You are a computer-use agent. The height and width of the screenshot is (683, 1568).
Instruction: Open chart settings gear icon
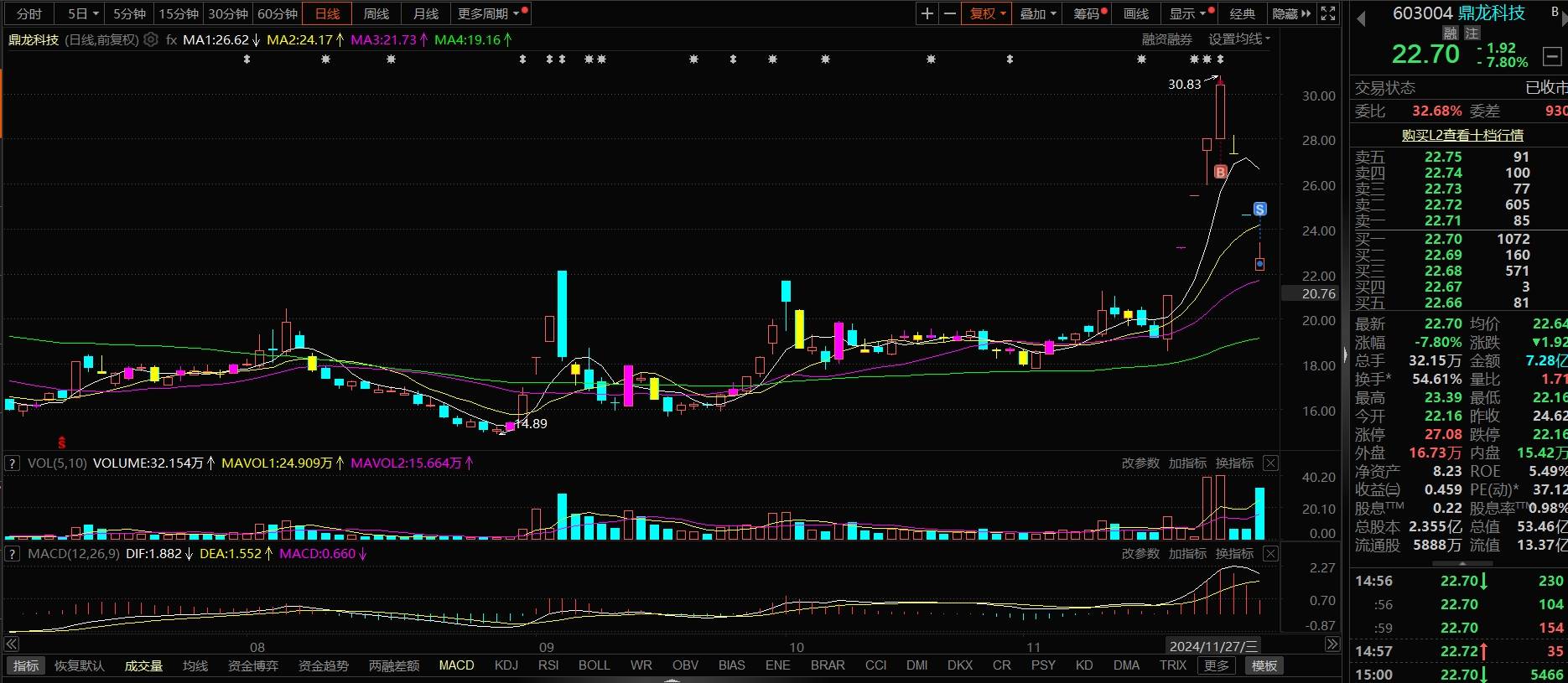[151, 39]
